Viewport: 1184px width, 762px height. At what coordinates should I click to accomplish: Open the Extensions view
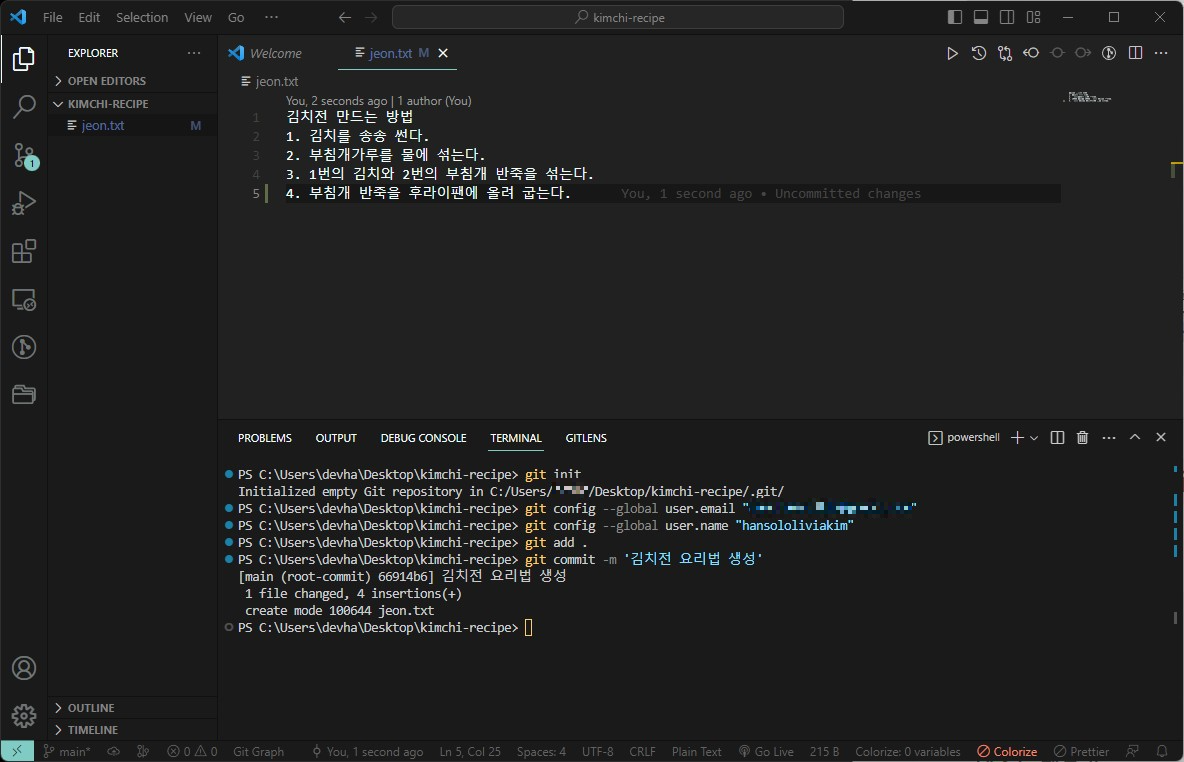coord(23,251)
